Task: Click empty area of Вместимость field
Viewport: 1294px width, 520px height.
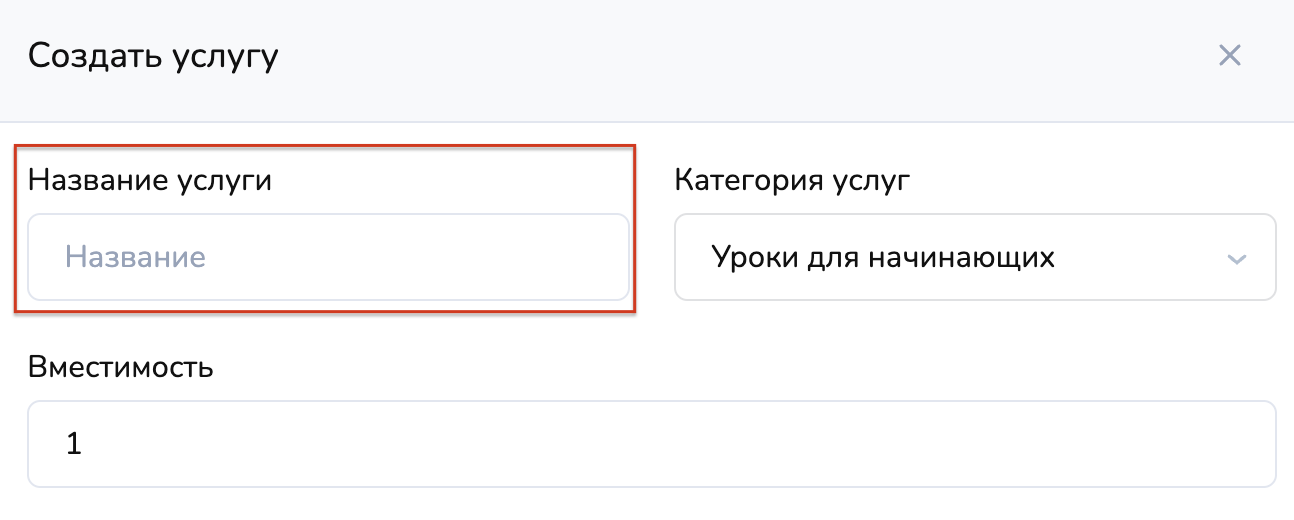Action: (700, 444)
